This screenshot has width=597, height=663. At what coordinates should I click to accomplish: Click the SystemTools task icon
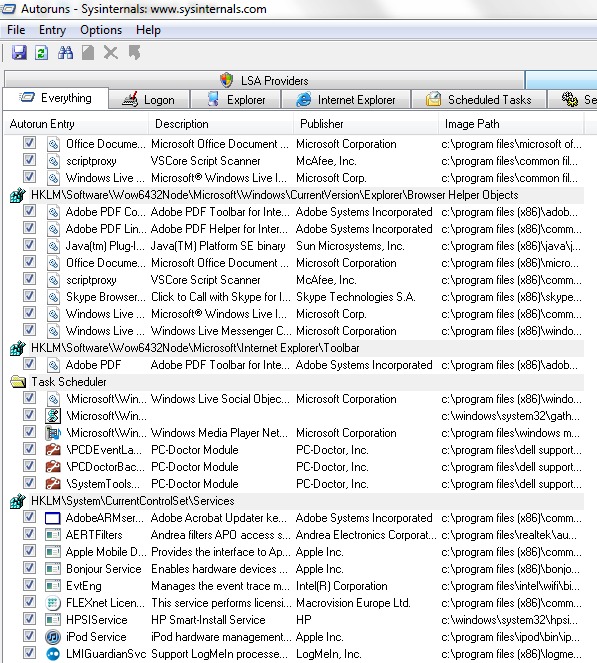point(53,484)
